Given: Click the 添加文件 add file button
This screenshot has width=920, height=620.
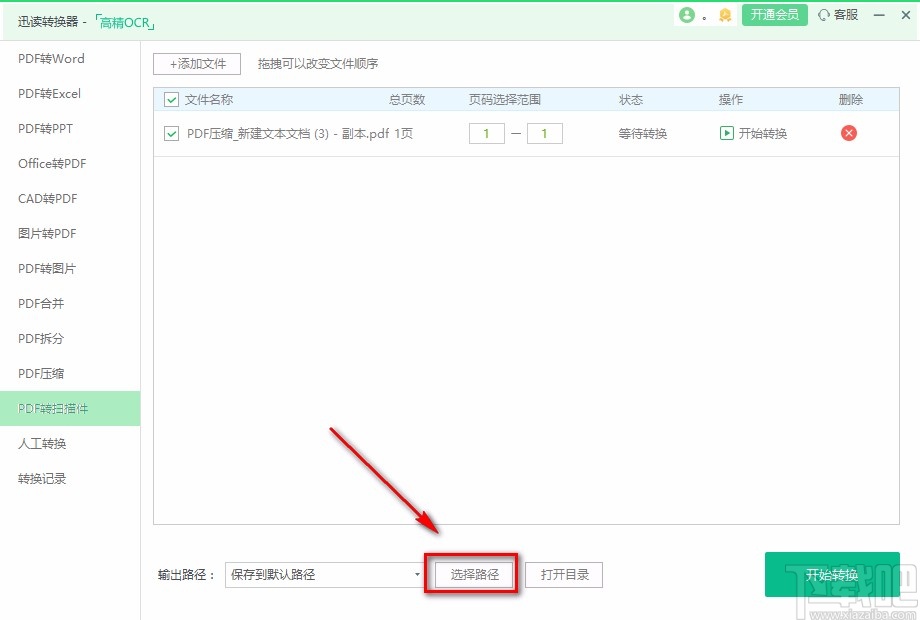Looking at the screenshot, I should (196, 63).
